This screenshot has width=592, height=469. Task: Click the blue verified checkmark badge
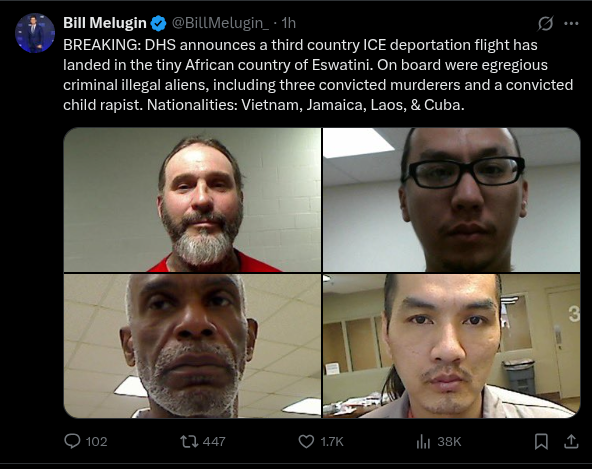159,23
